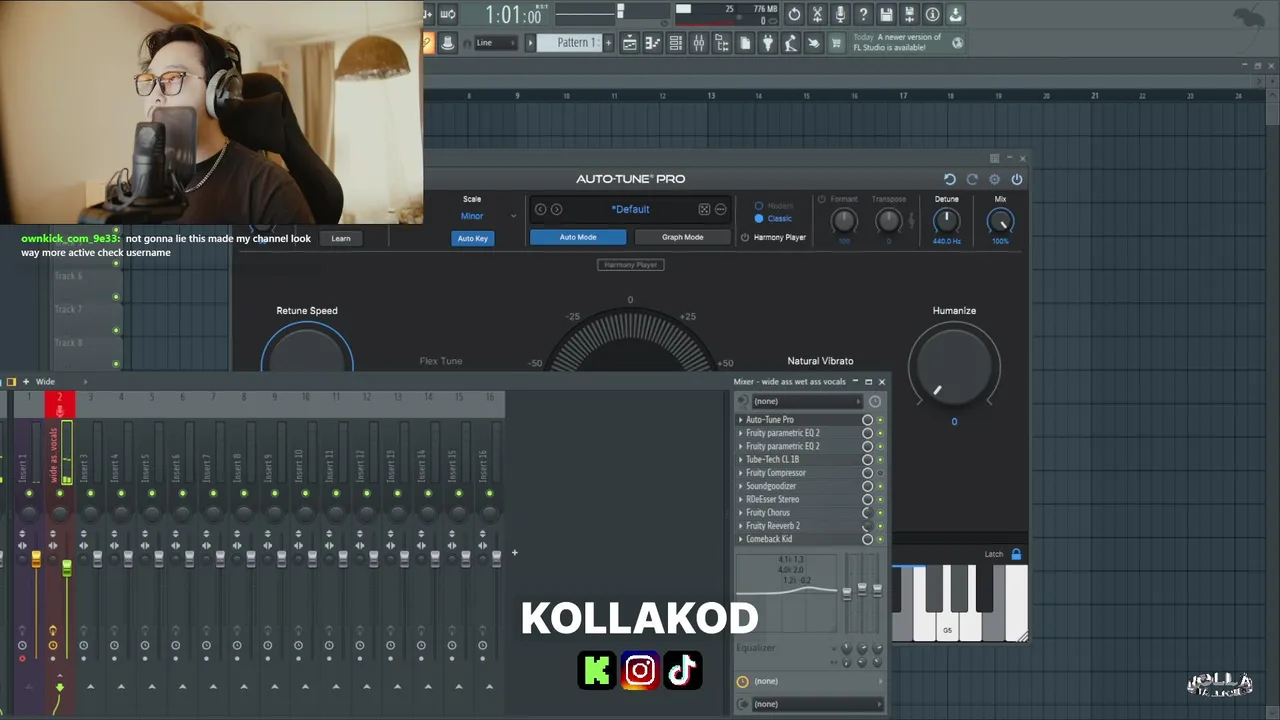Viewport: 1280px width, 720px height.
Task: Mute Soundgoodizer slot via its LED
Action: [x=880, y=486]
